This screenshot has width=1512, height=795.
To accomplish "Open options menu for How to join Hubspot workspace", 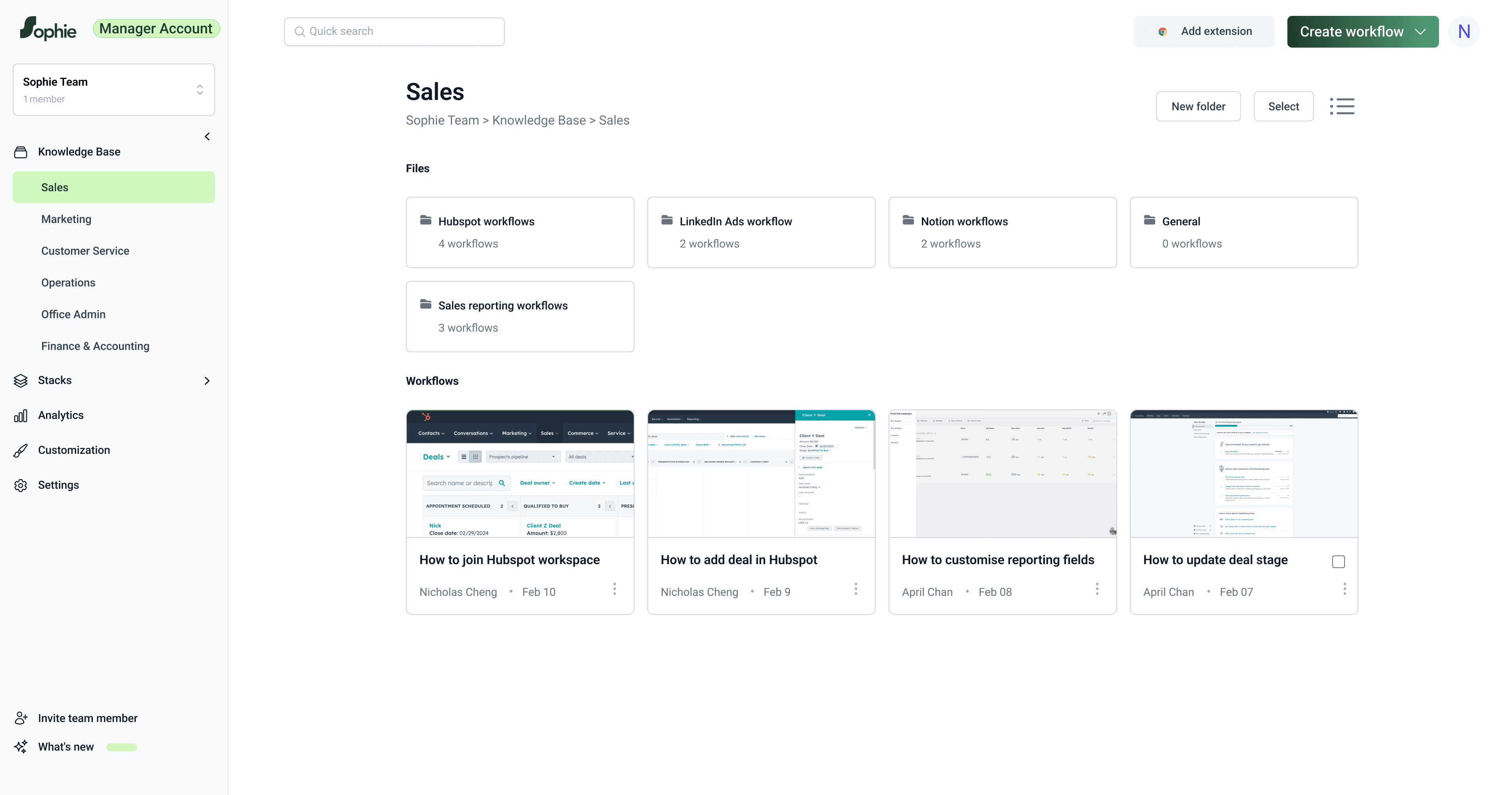I will pos(615,588).
